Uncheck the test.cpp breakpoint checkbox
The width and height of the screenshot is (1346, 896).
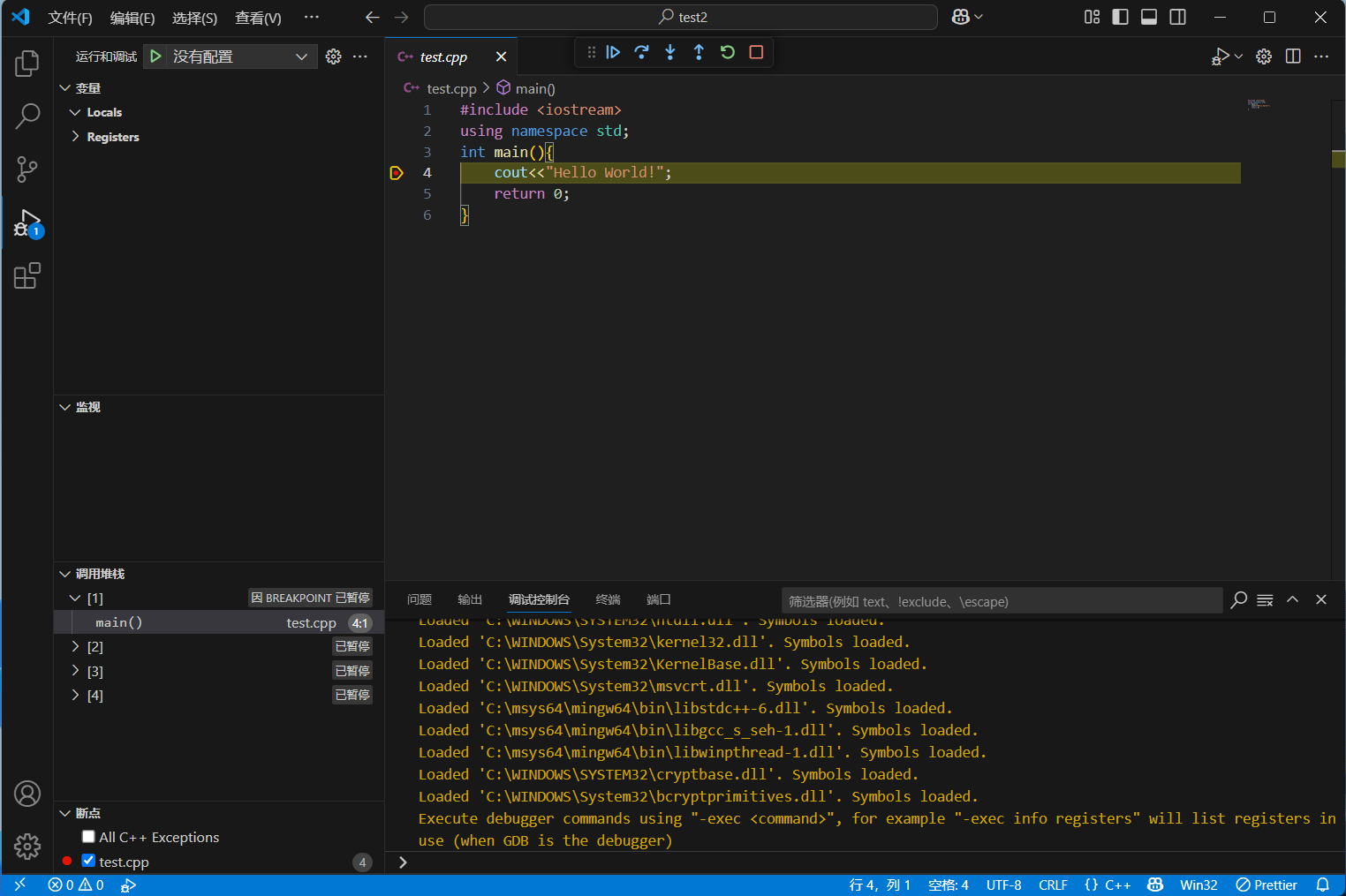(88, 861)
